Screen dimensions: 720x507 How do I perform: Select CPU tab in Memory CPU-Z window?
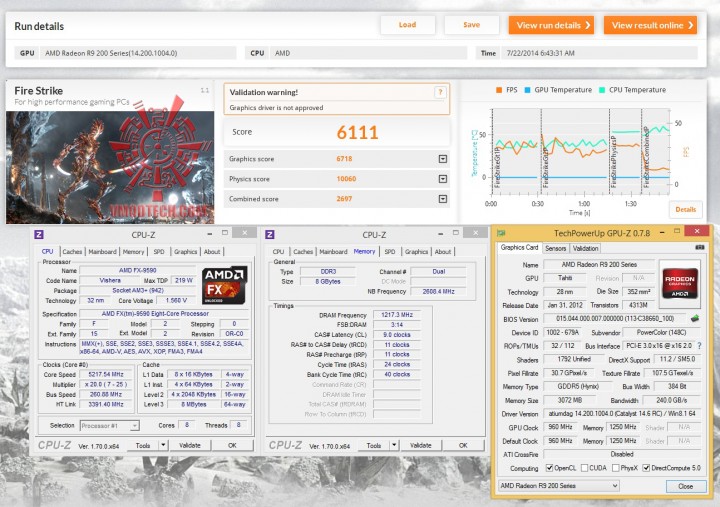click(x=278, y=252)
